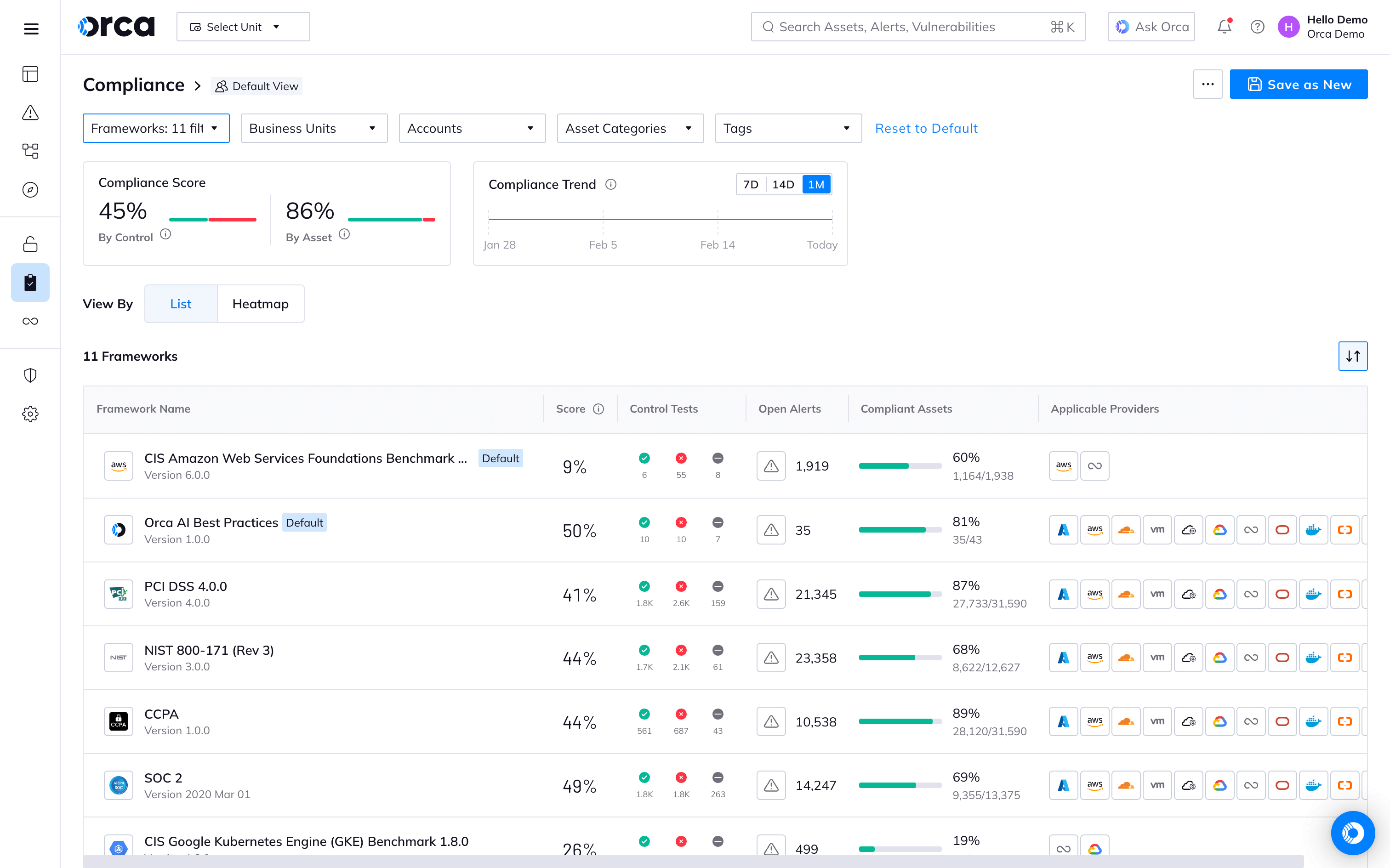This screenshot has width=1390, height=868.
Task: Open the dashboard layout sidebar icon
Action: pos(30,74)
